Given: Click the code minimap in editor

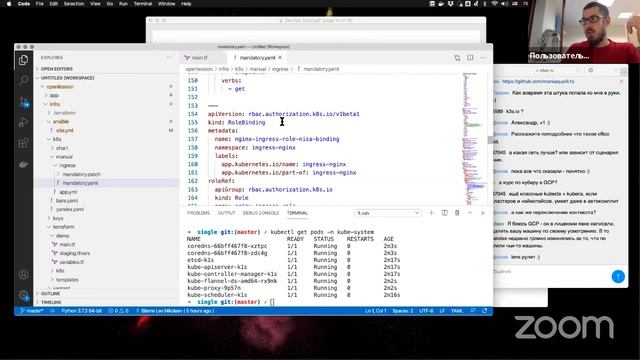Looking at the screenshot, I should tap(473, 139).
